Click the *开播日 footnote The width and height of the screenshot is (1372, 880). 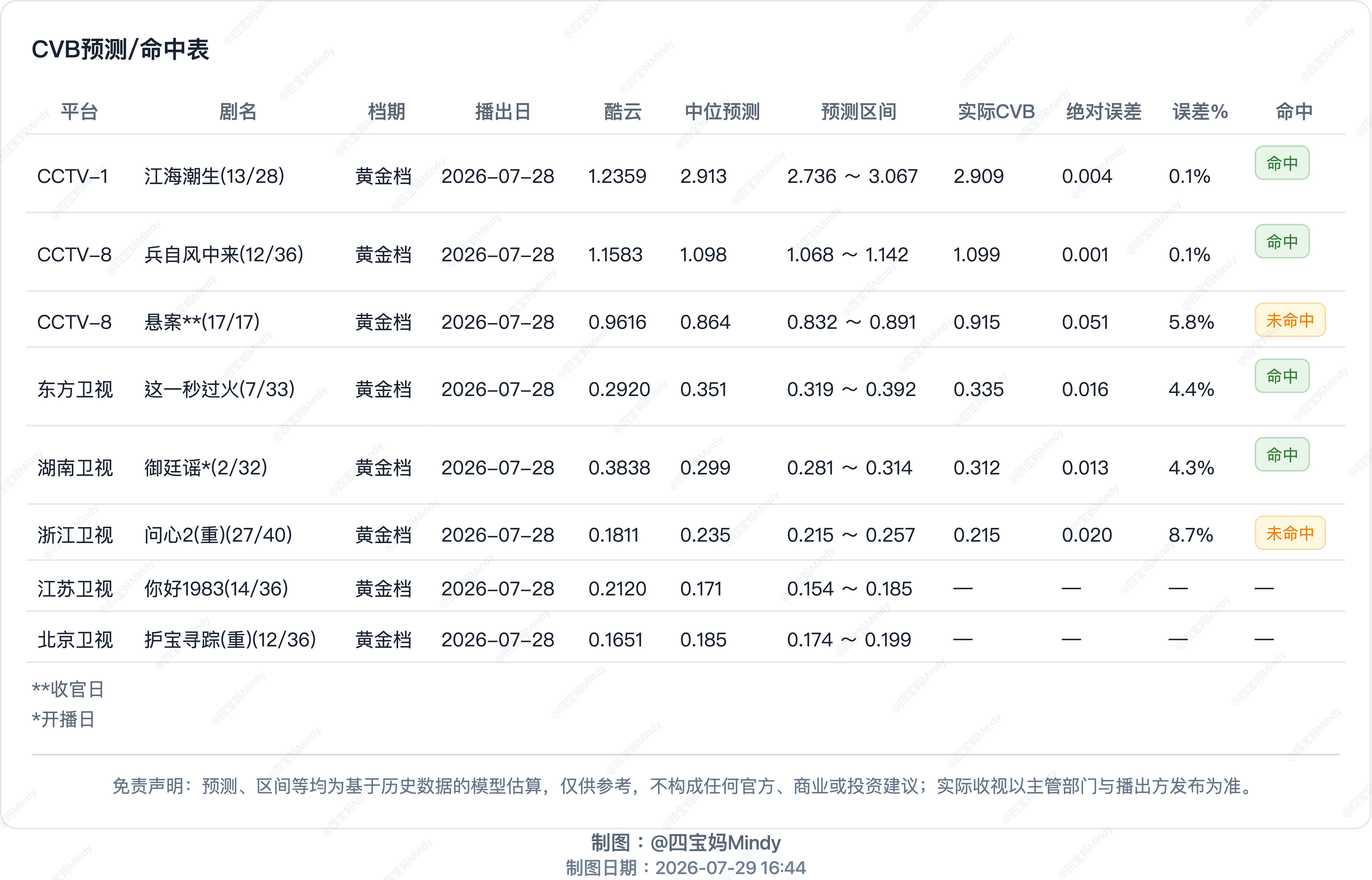coord(63,719)
